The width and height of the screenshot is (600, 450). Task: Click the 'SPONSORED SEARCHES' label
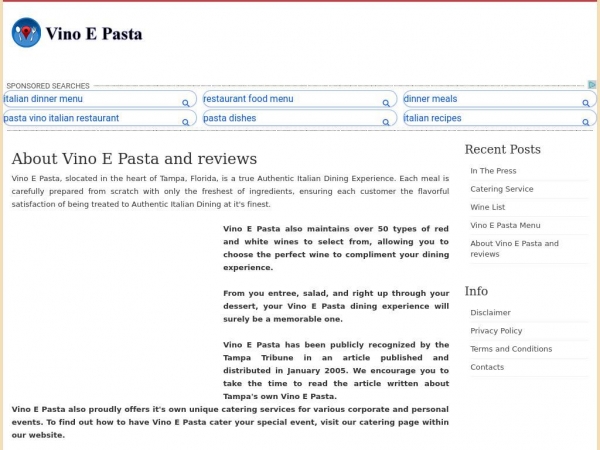[x=48, y=86]
